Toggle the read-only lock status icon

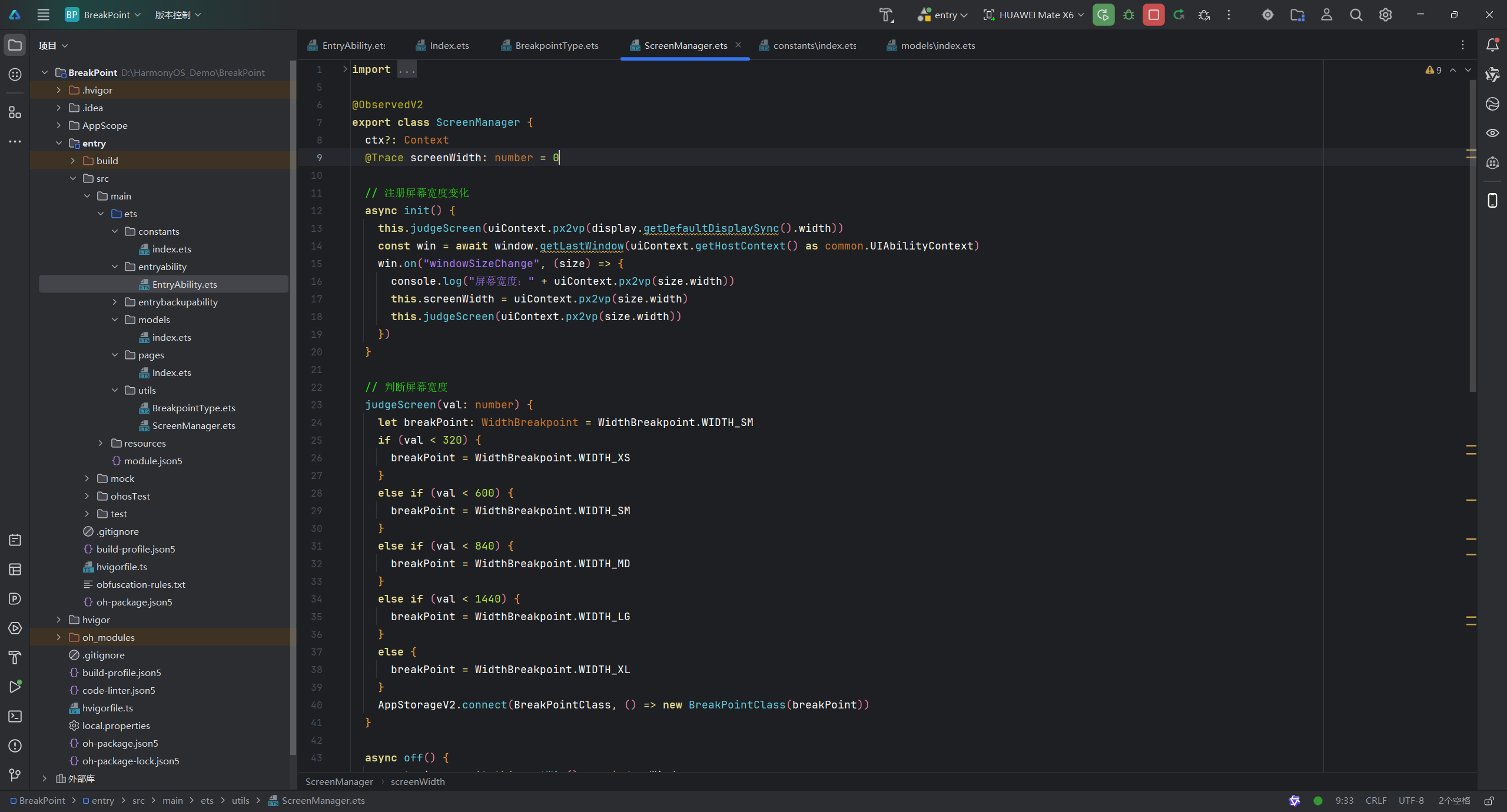[1489, 800]
